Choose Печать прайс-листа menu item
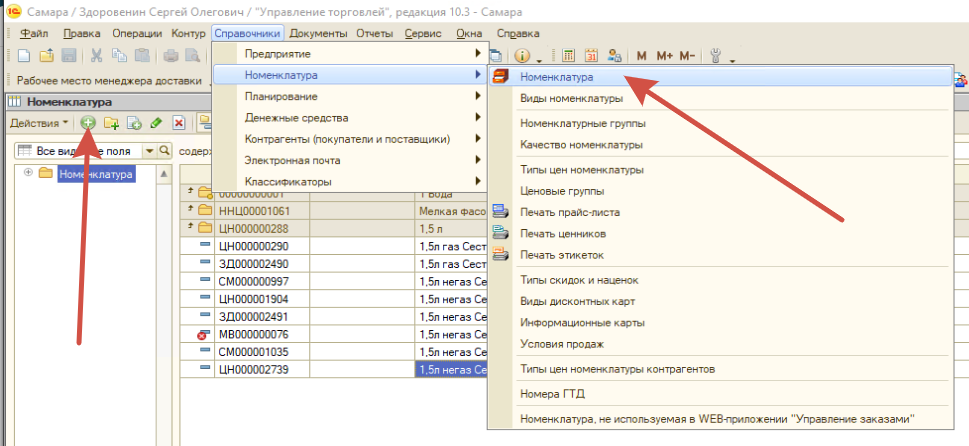969x446 pixels. click(570, 212)
